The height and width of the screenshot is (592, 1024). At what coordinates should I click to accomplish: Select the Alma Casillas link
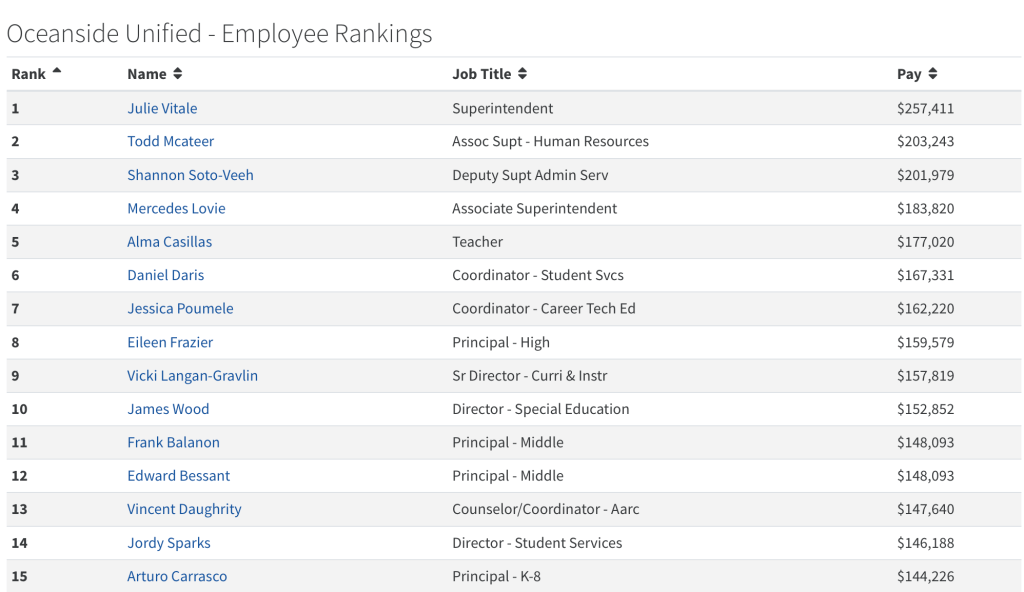(x=169, y=242)
